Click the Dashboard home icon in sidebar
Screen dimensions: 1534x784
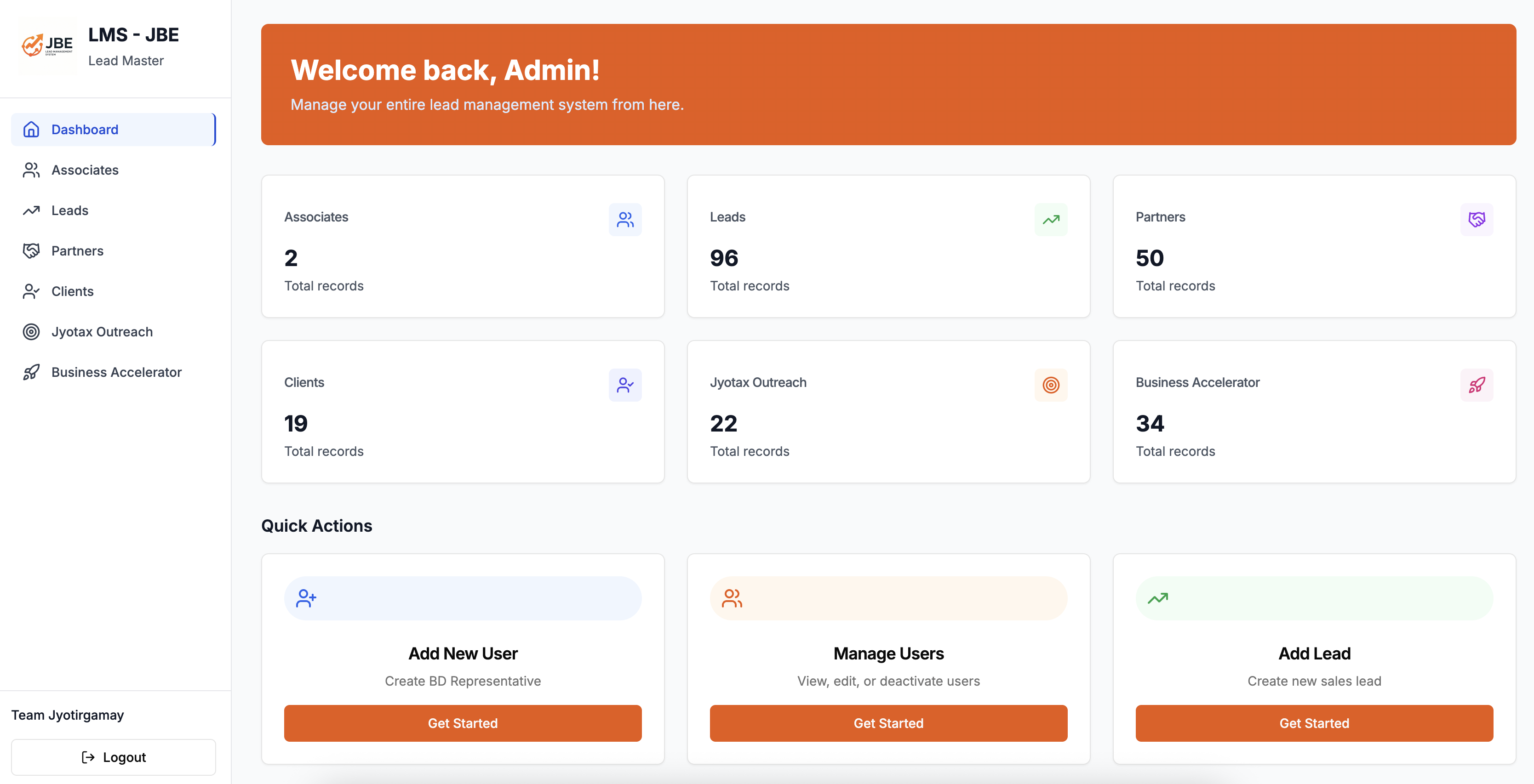pyautogui.click(x=31, y=129)
